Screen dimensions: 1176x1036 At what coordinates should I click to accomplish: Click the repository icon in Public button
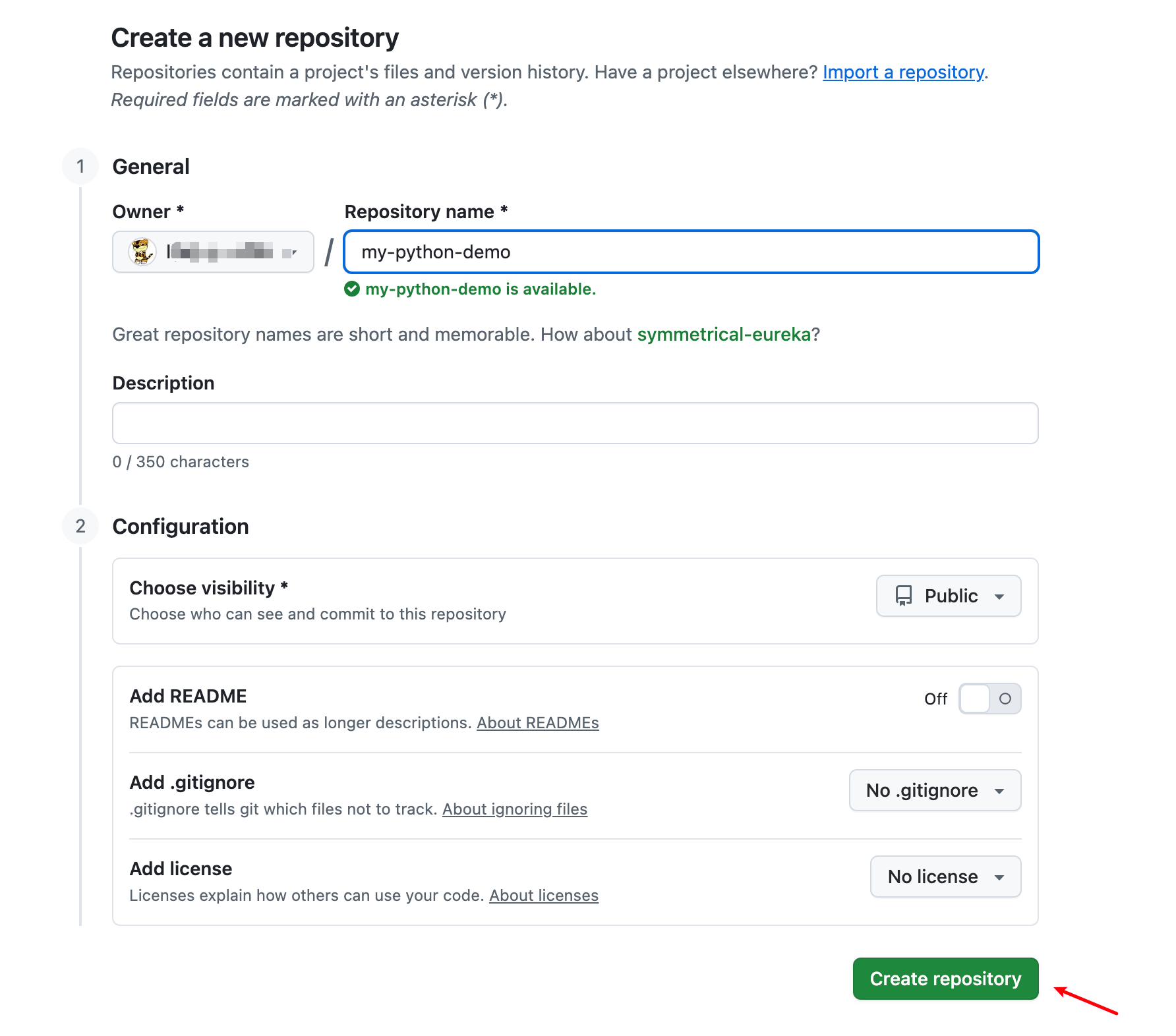pos(903,596)
